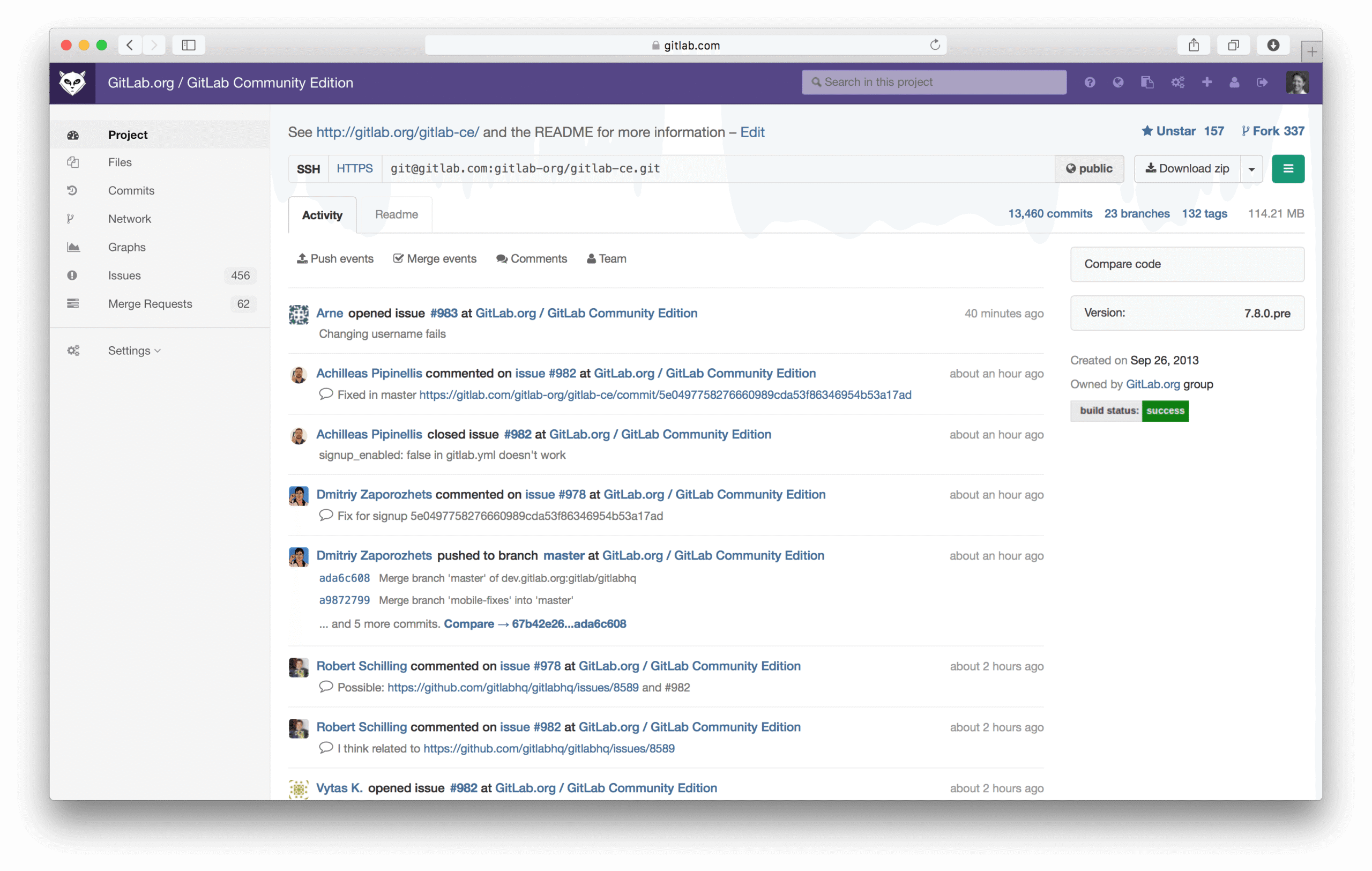
Task: Toggle the Push events filter
Action: click(335, 259)
